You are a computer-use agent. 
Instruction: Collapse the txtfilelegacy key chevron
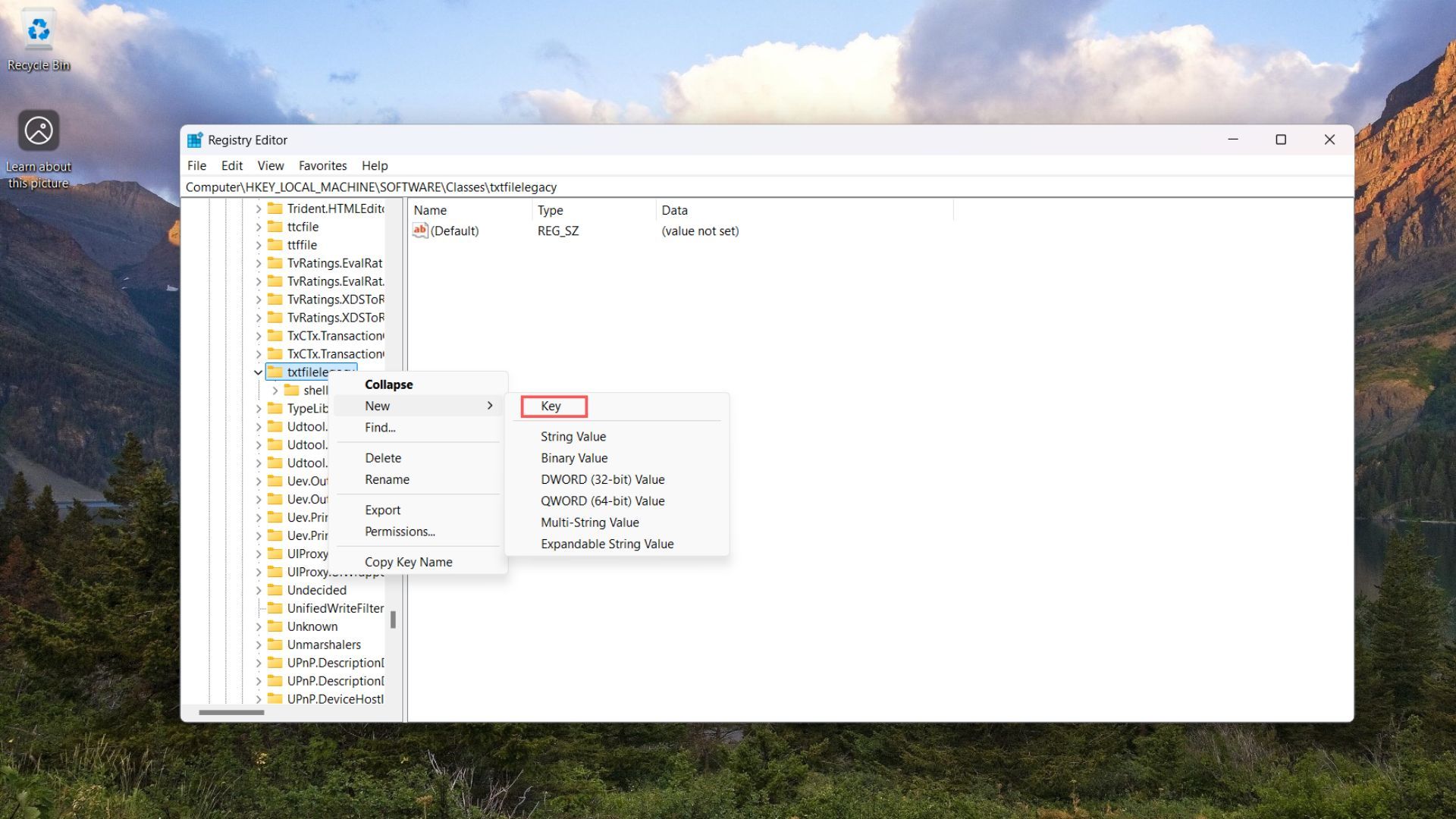tap(258, 372)
